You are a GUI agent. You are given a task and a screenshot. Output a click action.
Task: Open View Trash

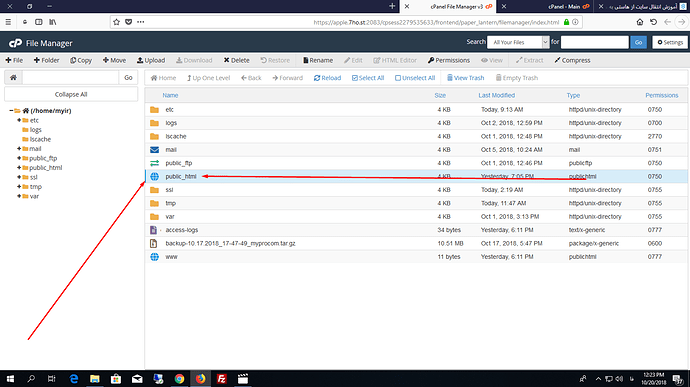click(465, 78)
